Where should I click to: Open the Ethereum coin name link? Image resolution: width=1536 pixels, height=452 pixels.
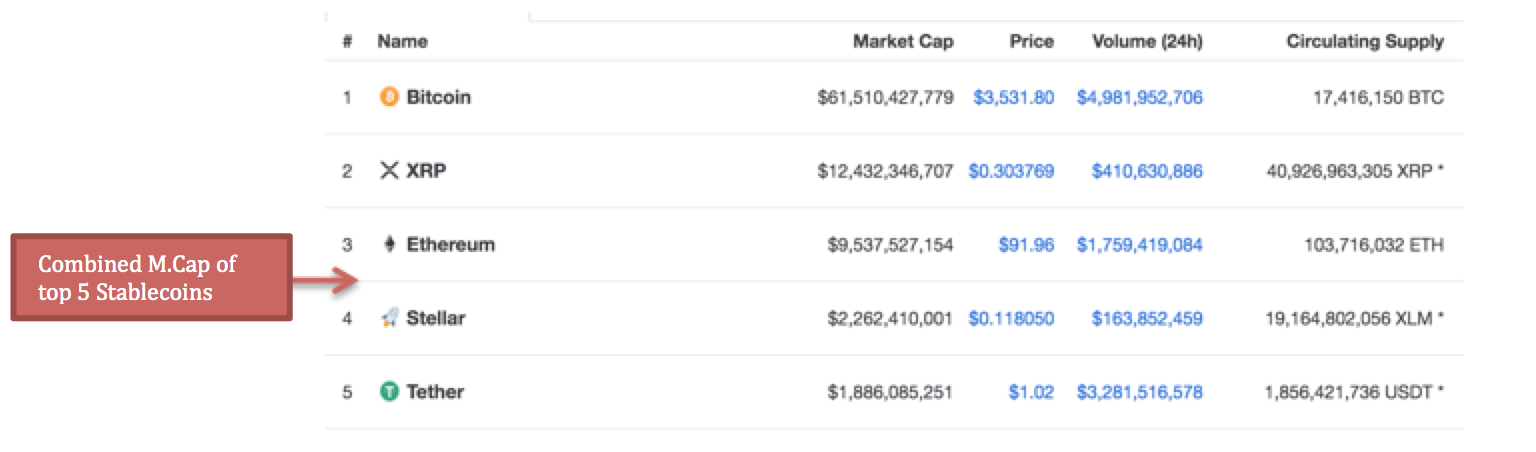[x=450, y=244]
